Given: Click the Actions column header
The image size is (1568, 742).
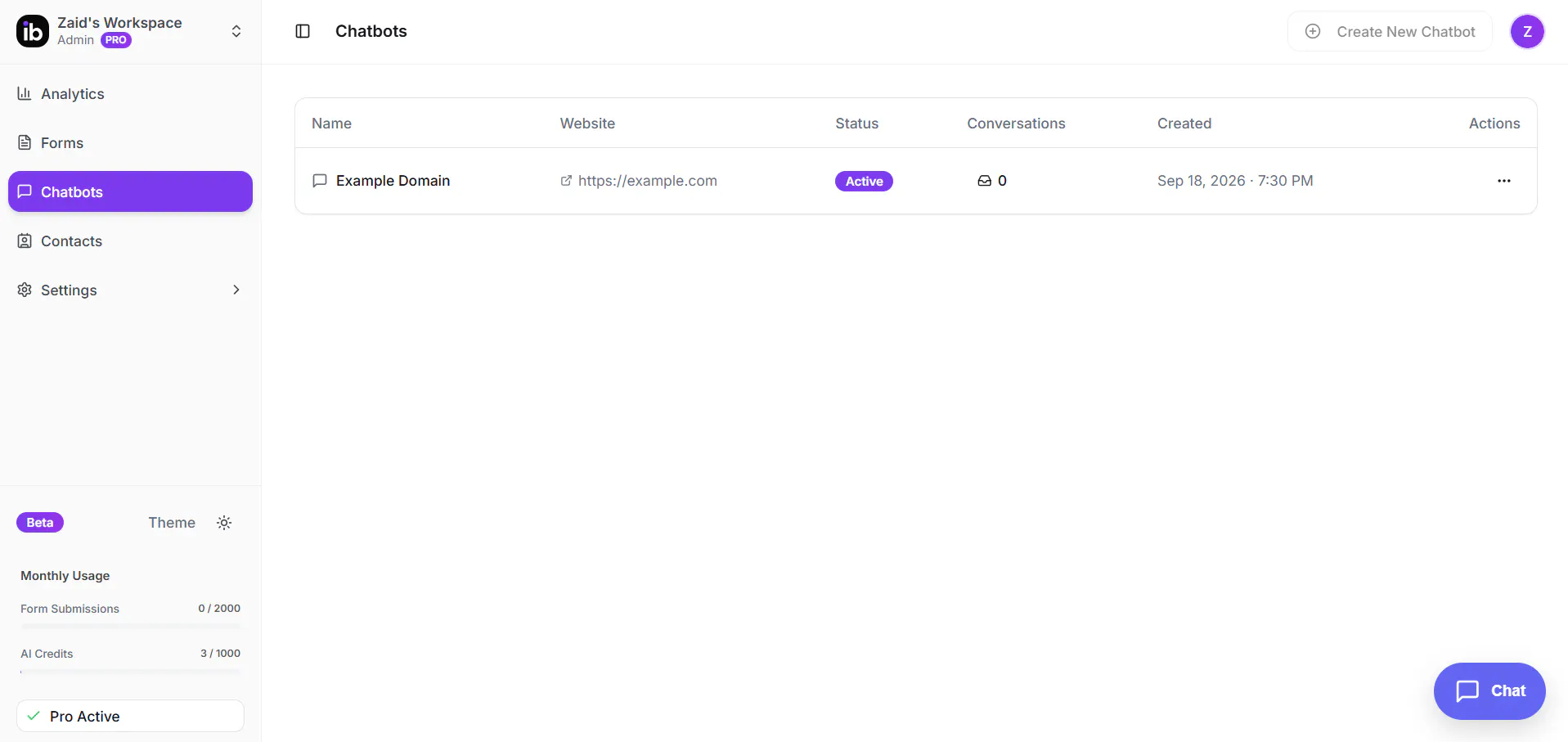Looking at the screenshot, I should click(x=1494, y=124).
